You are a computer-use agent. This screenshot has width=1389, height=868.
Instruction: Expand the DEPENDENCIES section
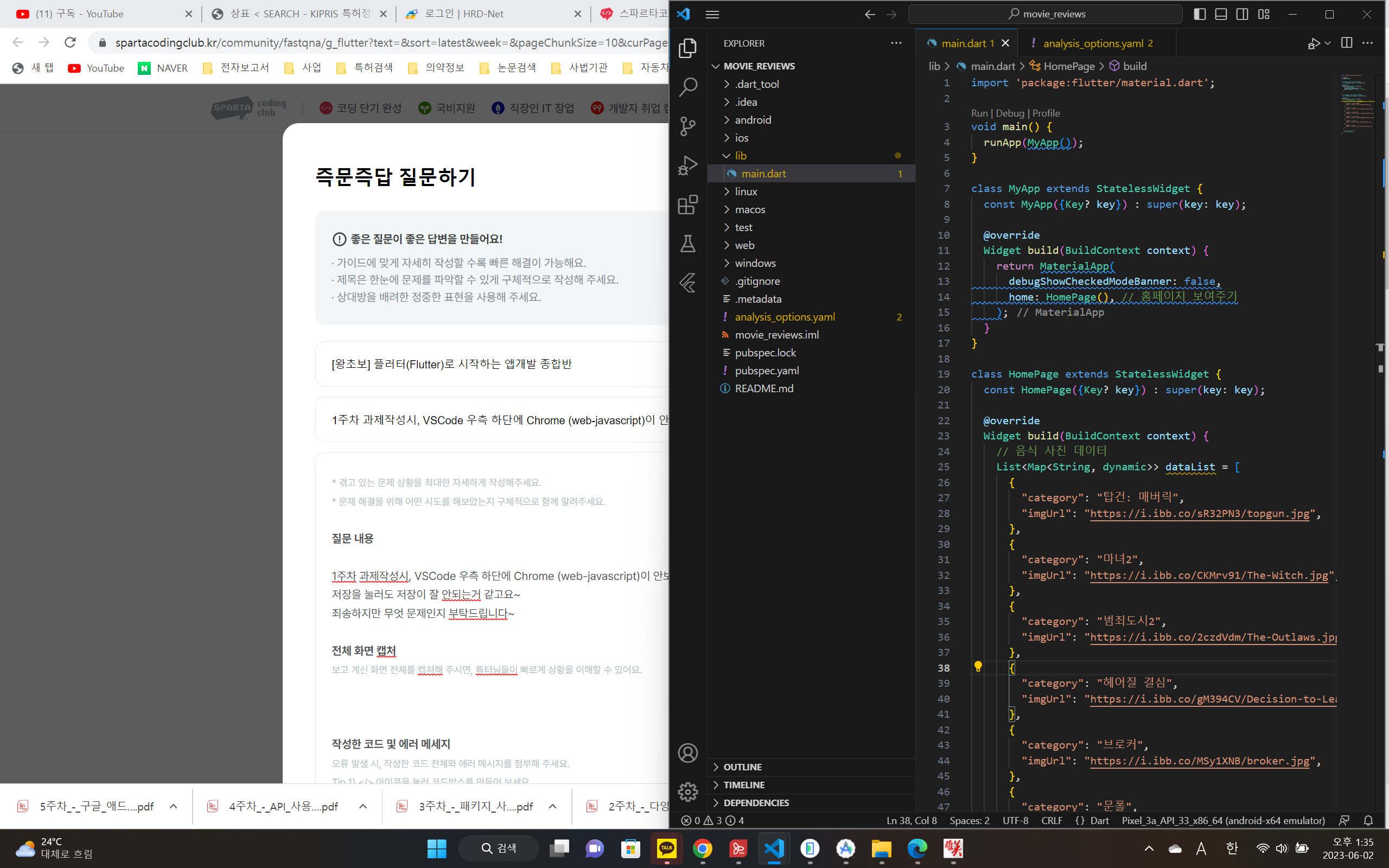[811, 802]
